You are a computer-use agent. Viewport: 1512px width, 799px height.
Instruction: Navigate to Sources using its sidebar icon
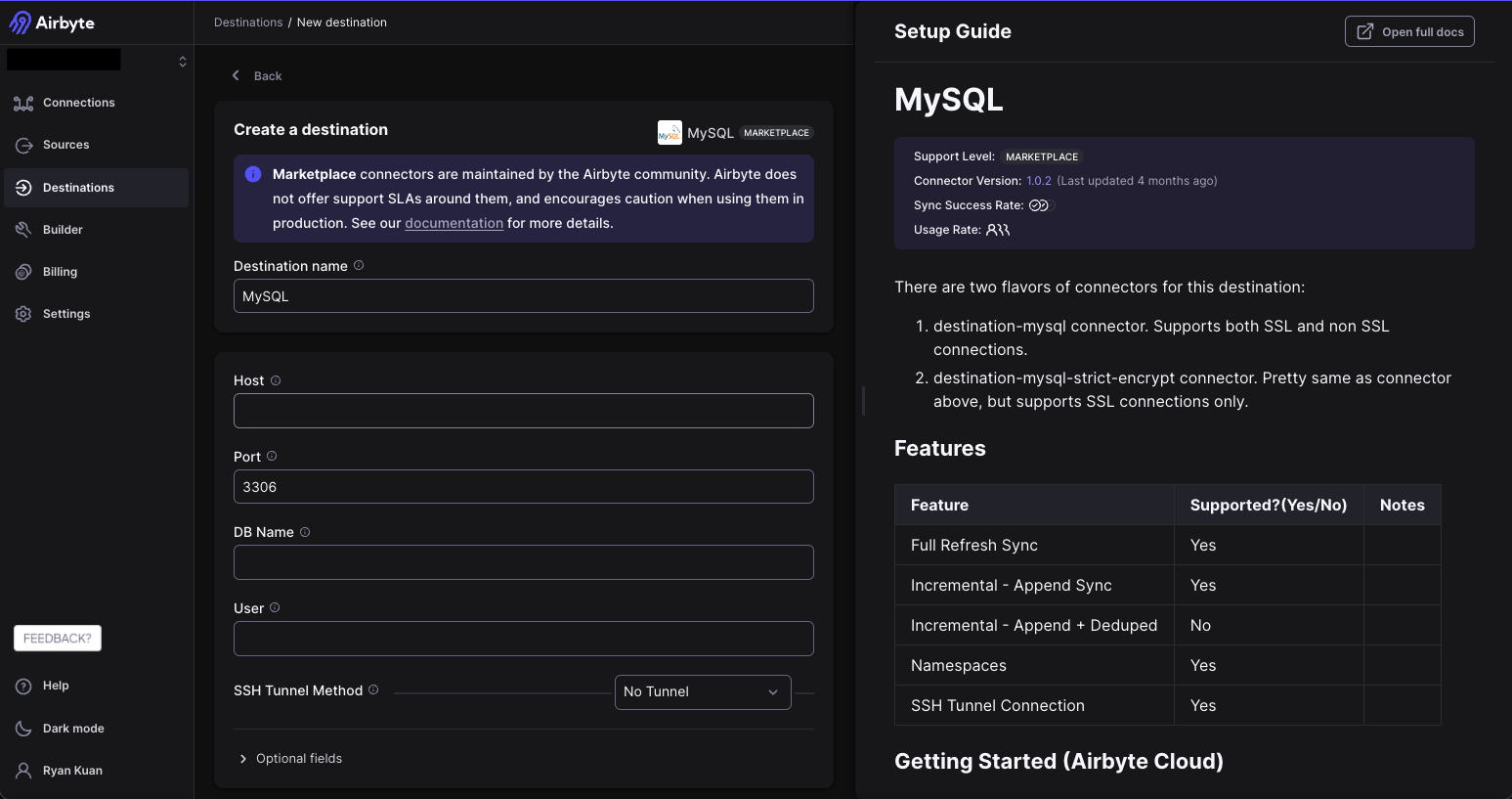[x=22, y=144]
